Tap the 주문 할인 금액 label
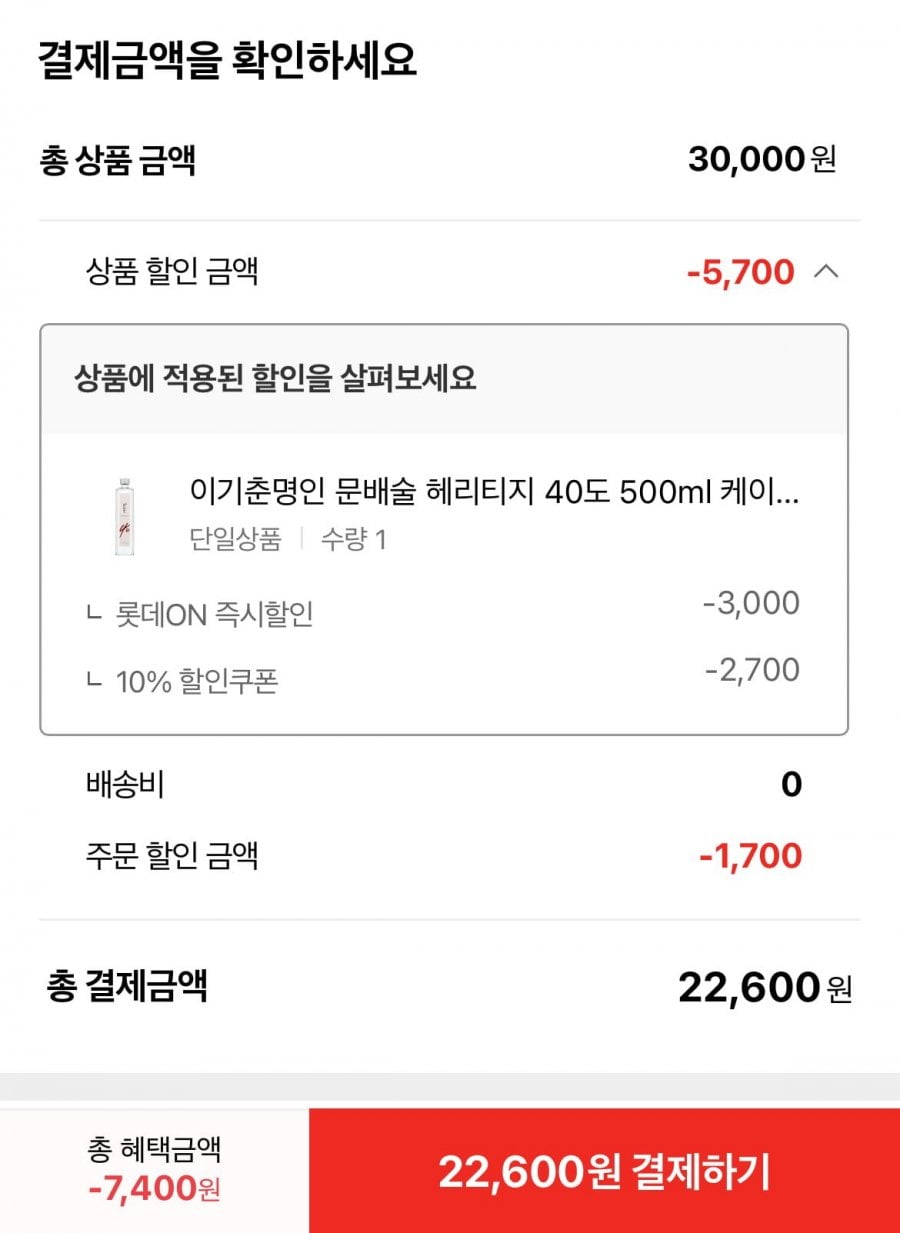900x1233 pixels. (173, 856)
